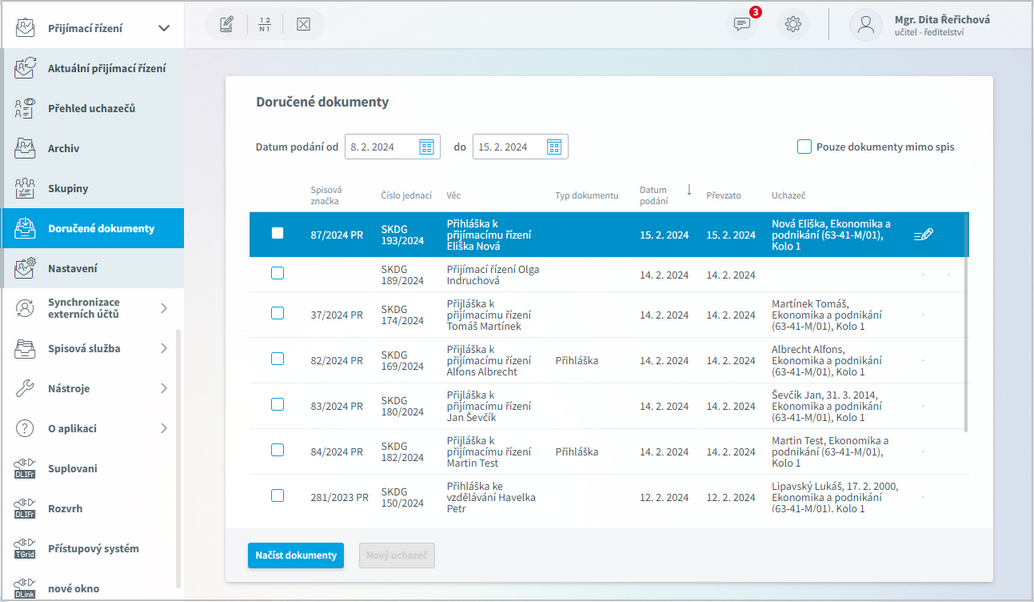Screen dimensions: 1034x602
Task: Click the Nastavení sidebar icon
Action: click(x=25, y=268)
